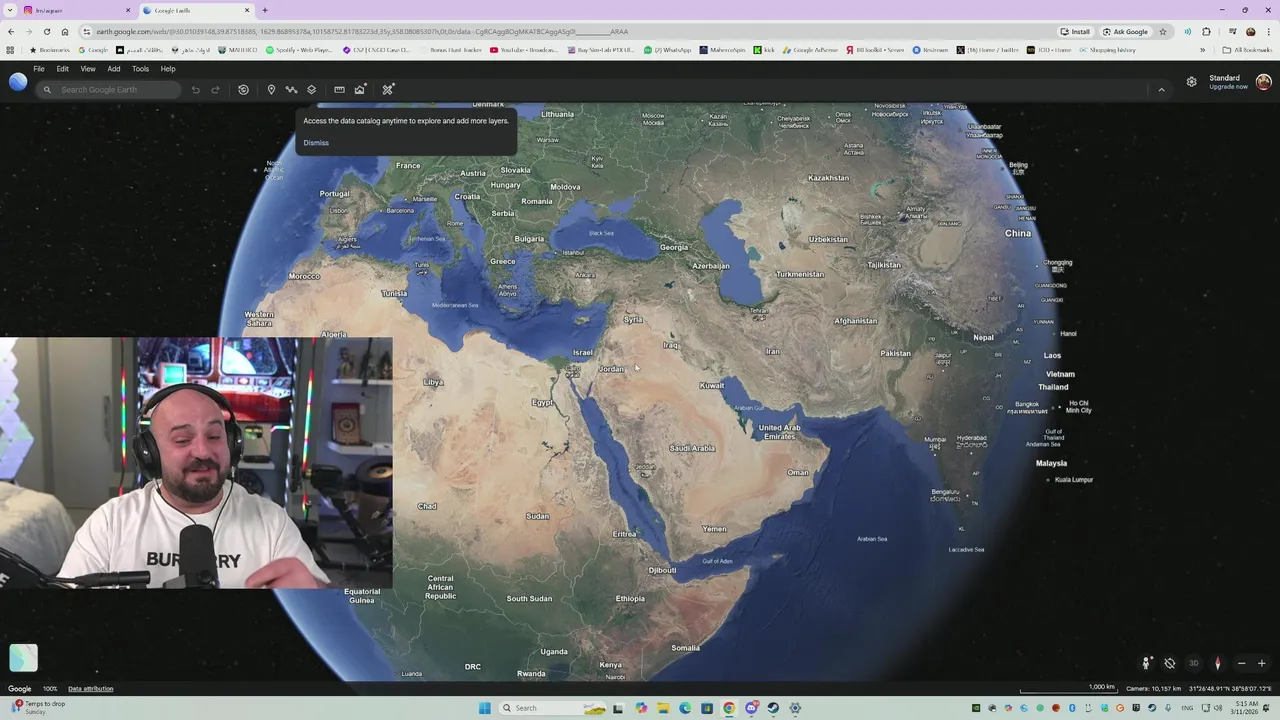Click the Ask Google button
This screenshot has height=720, width=1280.
[x=1125, y=32]
